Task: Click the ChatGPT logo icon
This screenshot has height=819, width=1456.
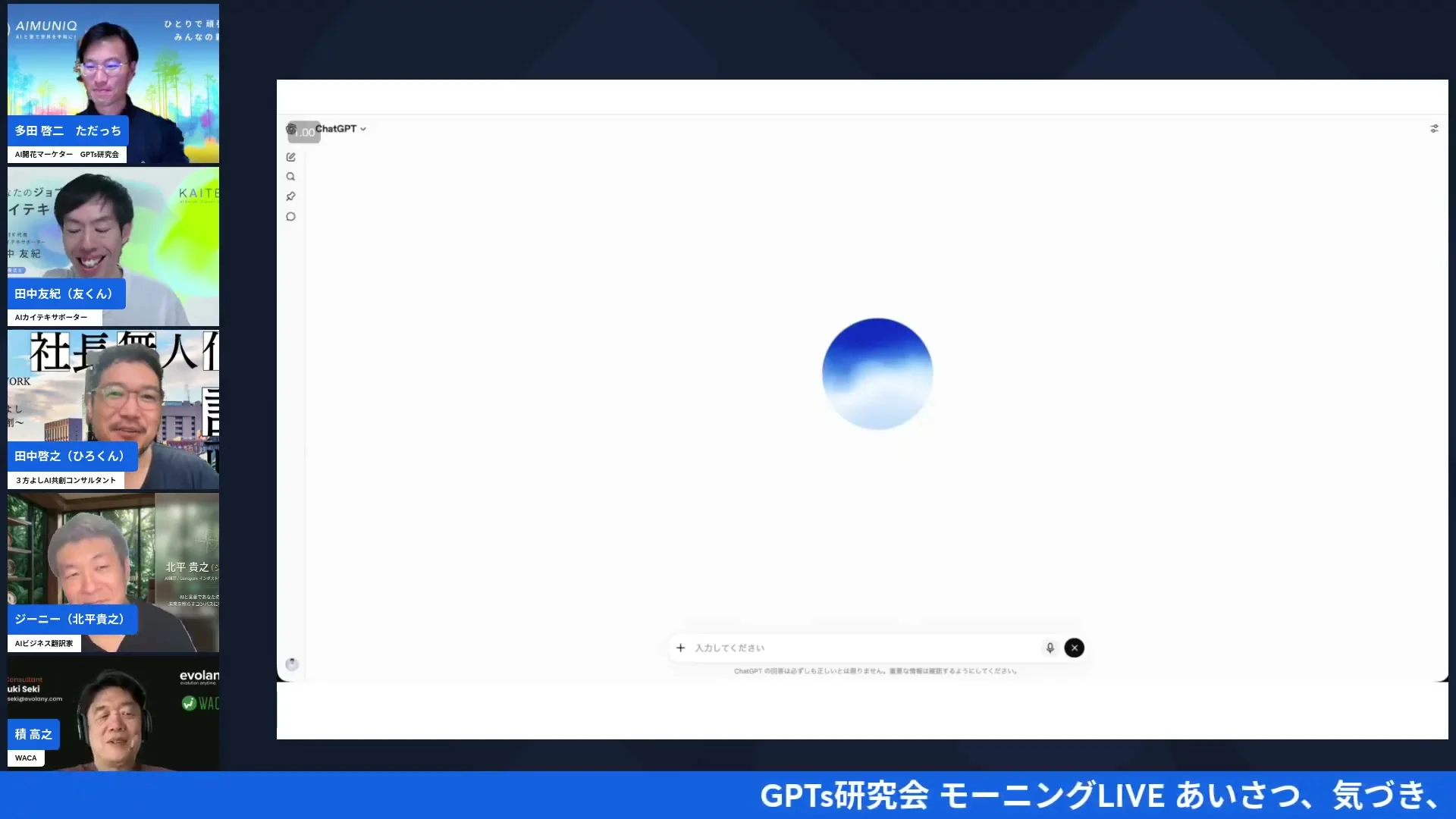Action: pyautogui.click(x=291, y=129)
